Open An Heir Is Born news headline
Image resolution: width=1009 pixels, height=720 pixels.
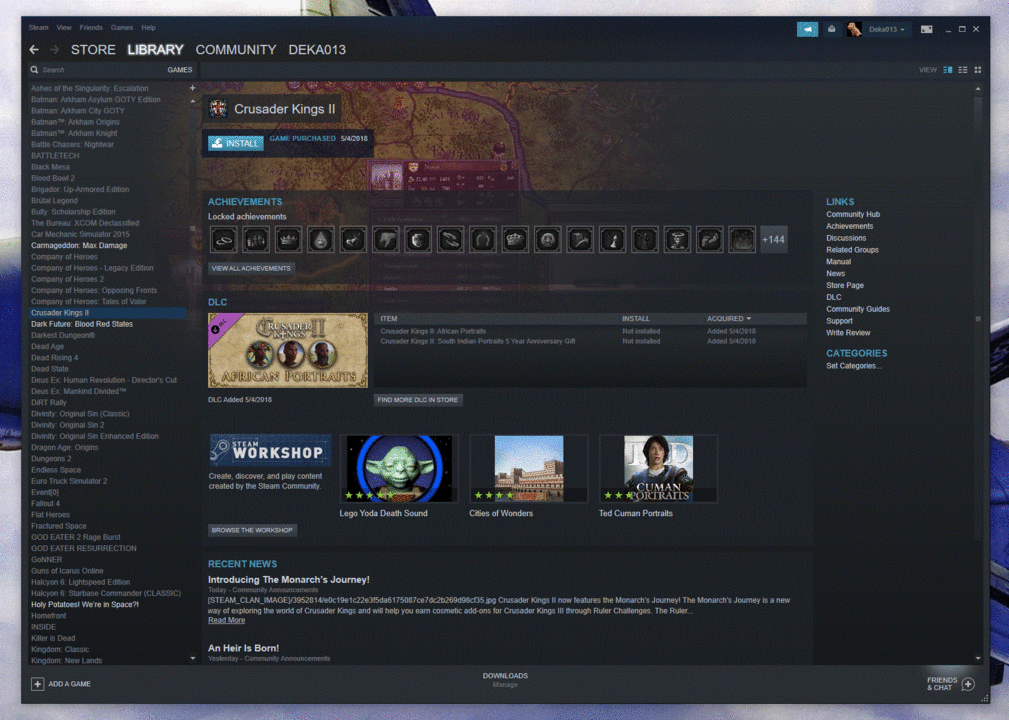pyautogui.click(x=243, y=648)
